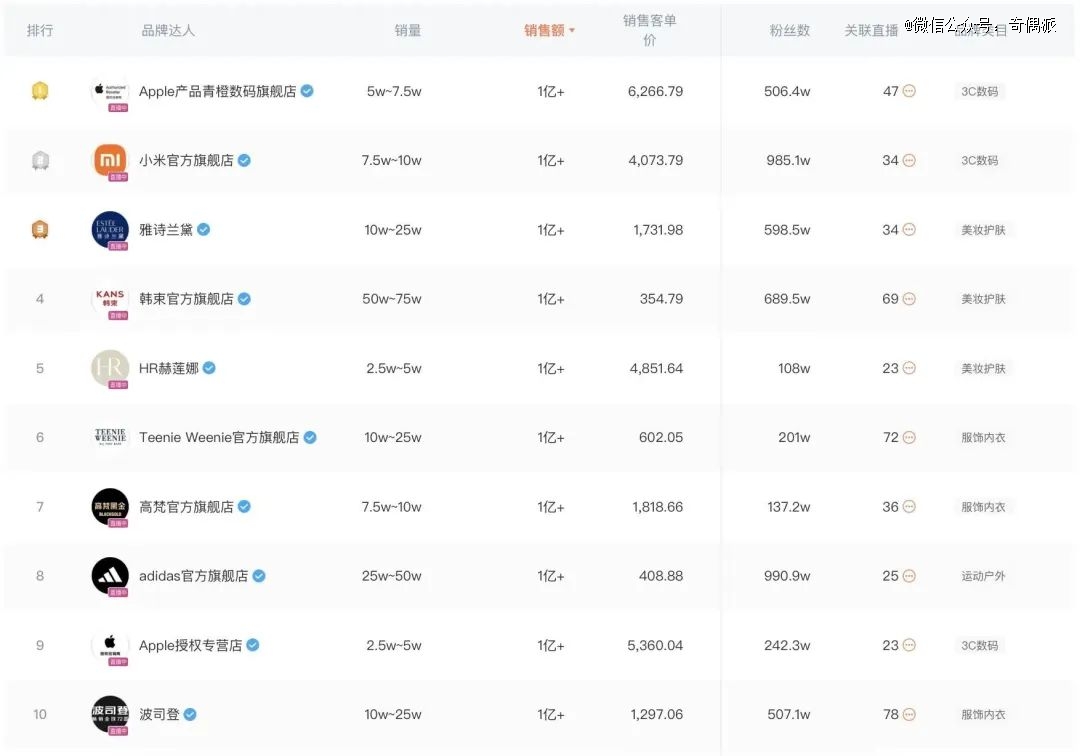The height and width of the screenshot is (756, 1080).
Task: Click the 运动户外 category tag
Action: [x=984, y=576]
